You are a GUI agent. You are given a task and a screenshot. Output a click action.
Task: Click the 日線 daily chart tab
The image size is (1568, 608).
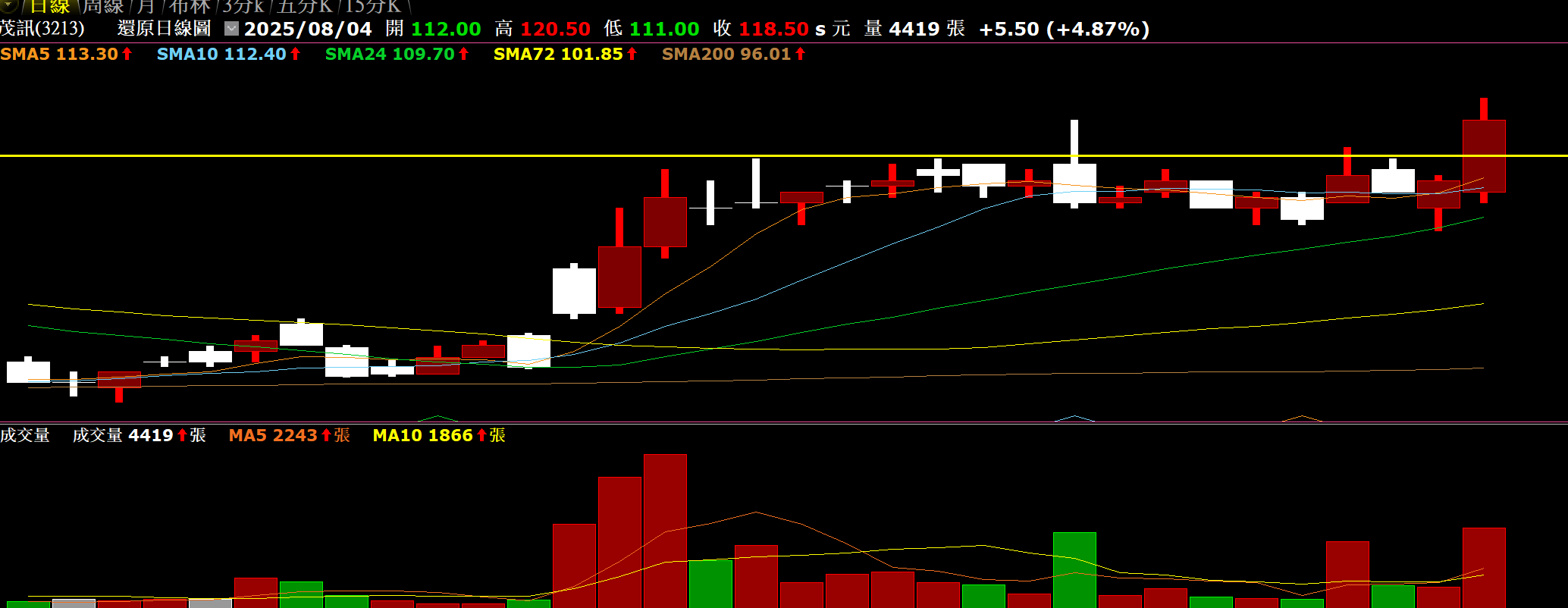[50, 6]
